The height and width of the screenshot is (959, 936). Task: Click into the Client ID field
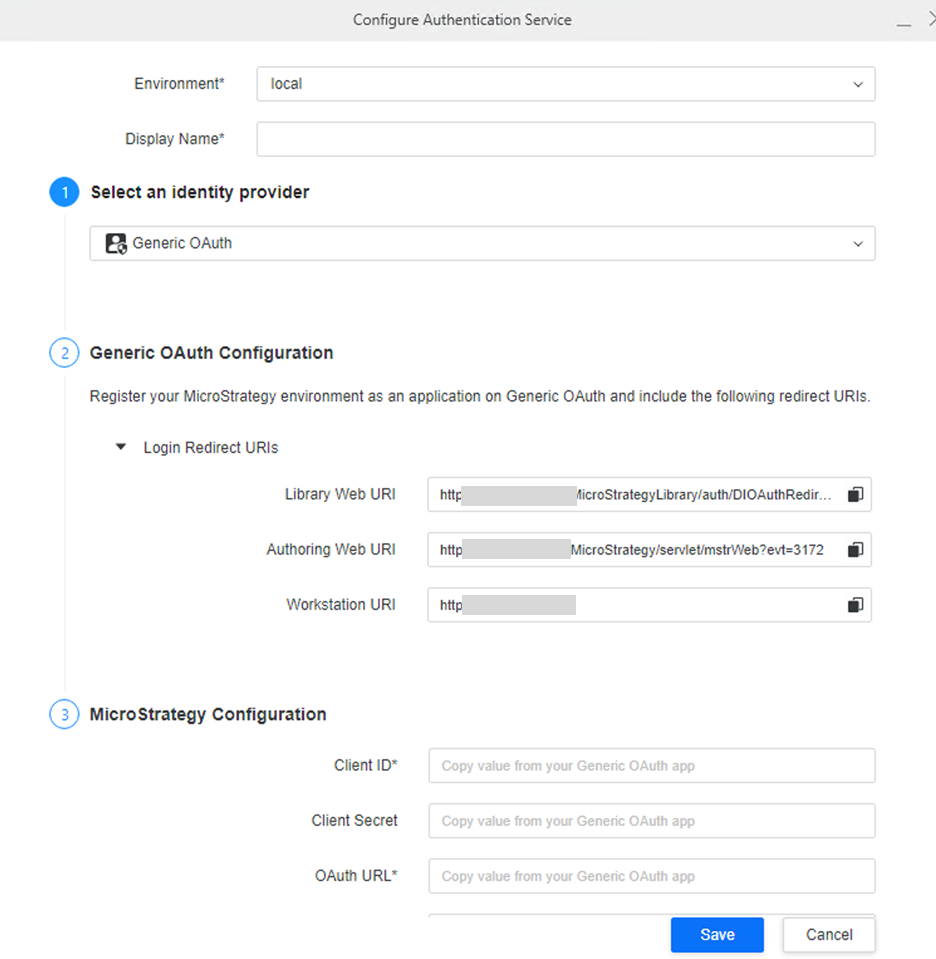pyautogui.click(x=651, y=766)
